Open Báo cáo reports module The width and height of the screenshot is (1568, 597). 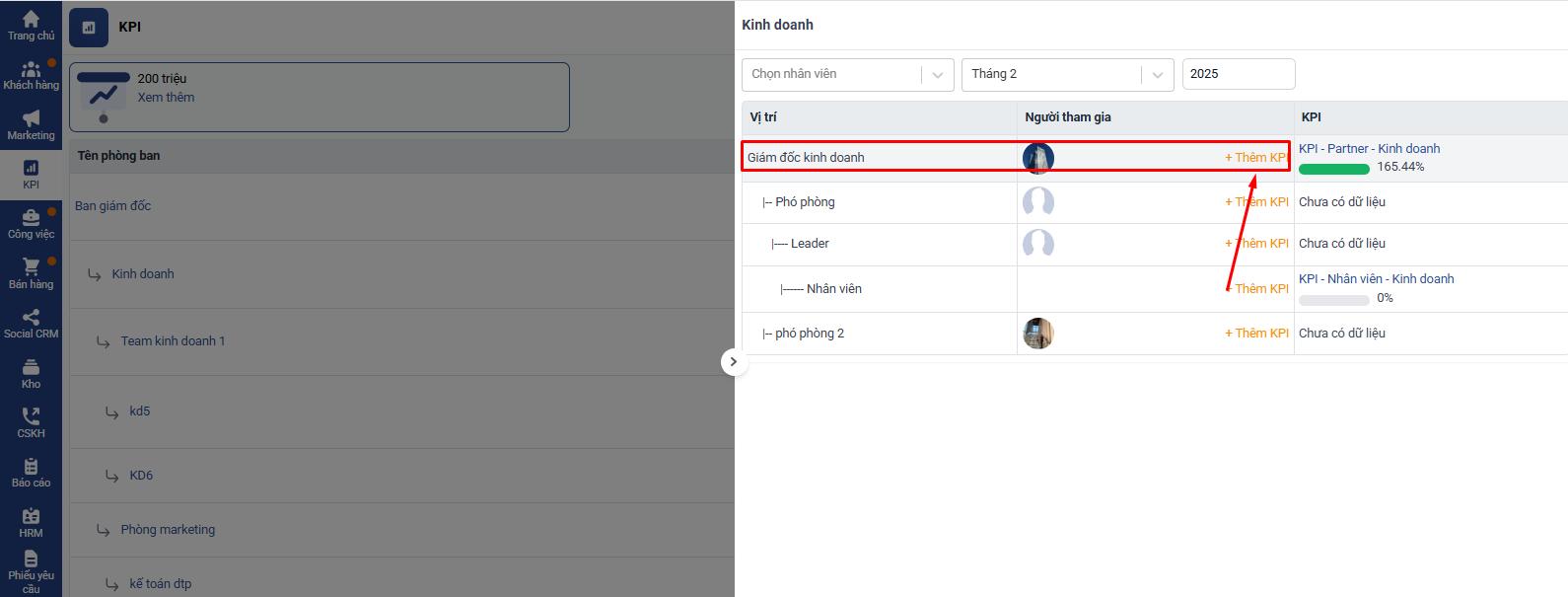[x=31, y=473]
